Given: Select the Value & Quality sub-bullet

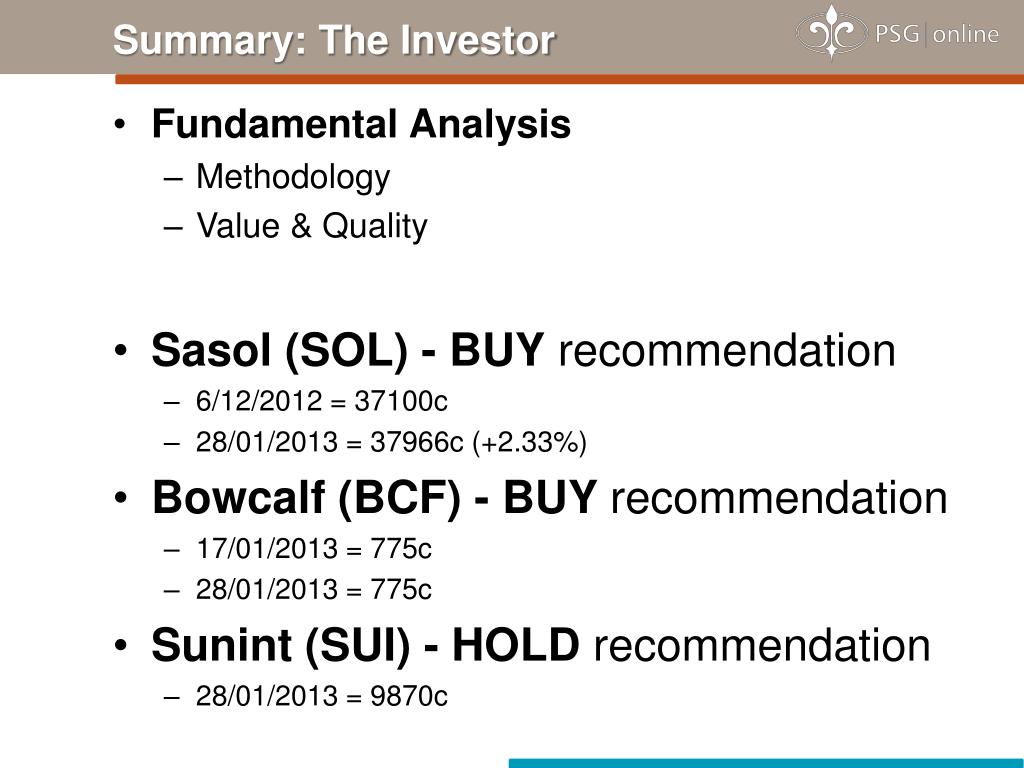Looking at the screenshot, I should 312,226.
